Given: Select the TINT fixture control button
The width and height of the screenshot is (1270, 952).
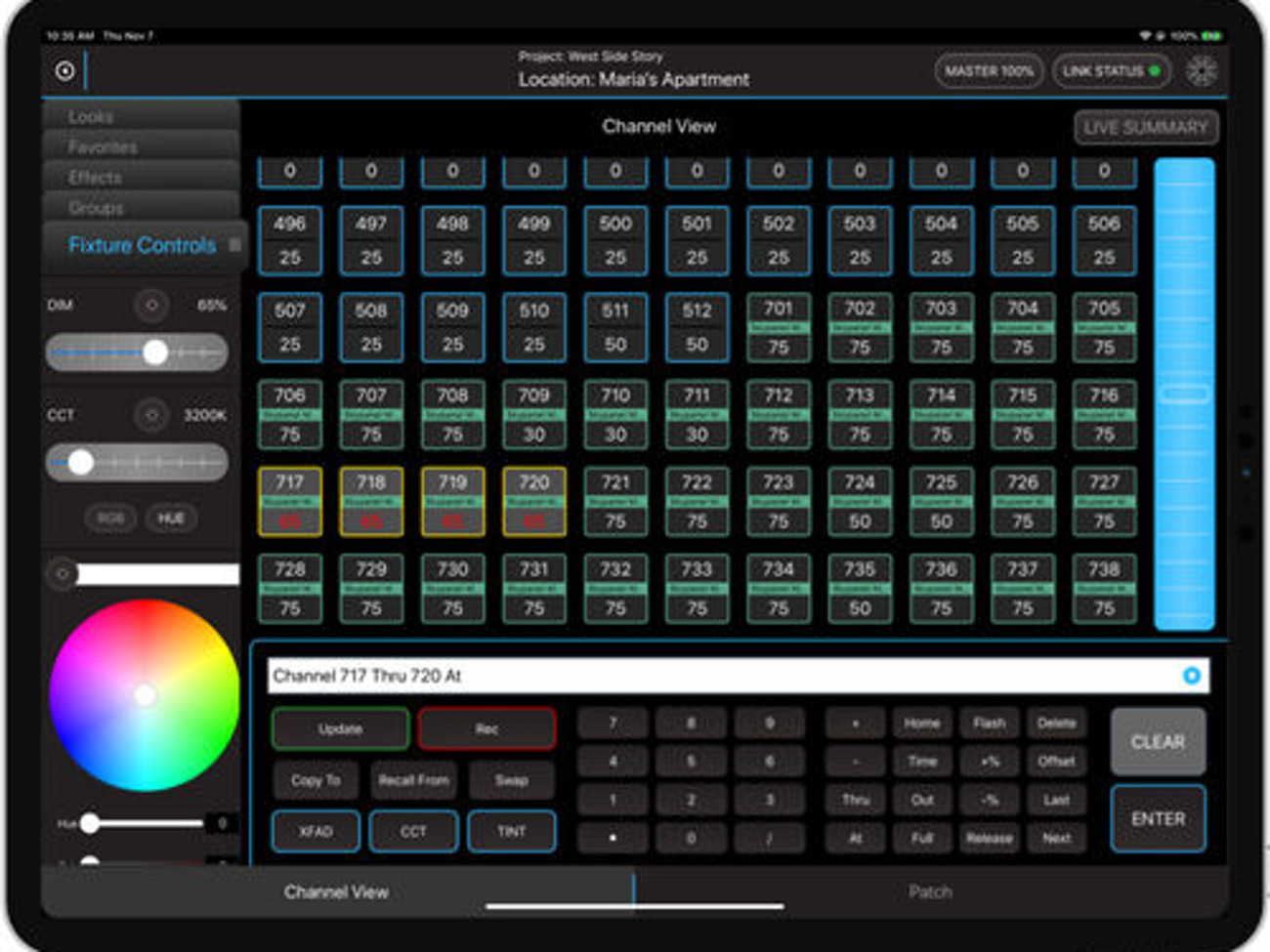Looking at the screenshot, I should 511,832.
